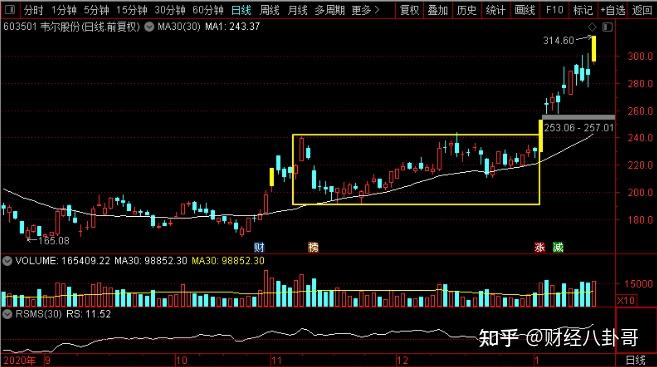Click the X10 volume scale indicator
Image resolution: width=657 pixels, height=367 pixels.
626,300
